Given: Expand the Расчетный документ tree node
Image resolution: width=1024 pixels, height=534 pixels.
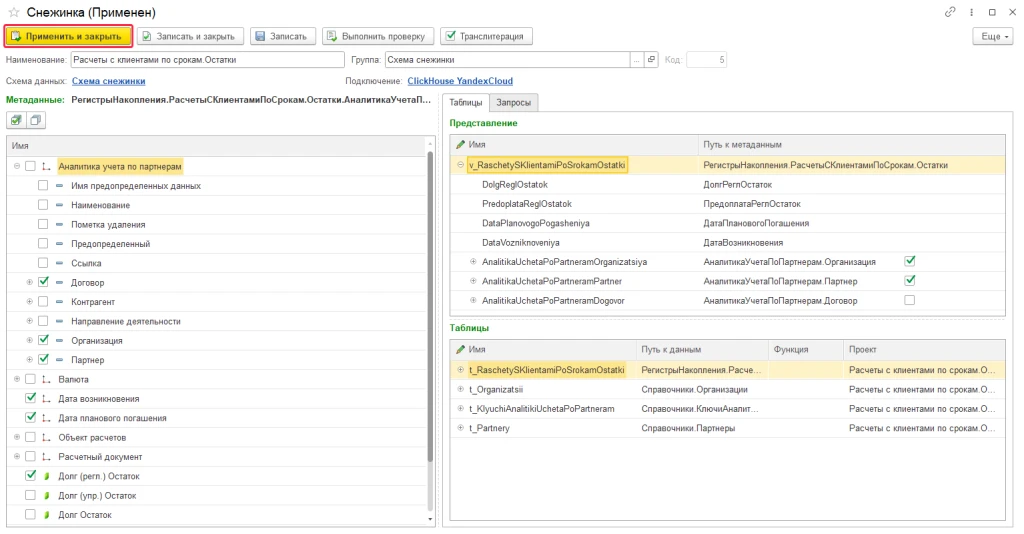Looking at the screenshot, I should coord(17,457).
